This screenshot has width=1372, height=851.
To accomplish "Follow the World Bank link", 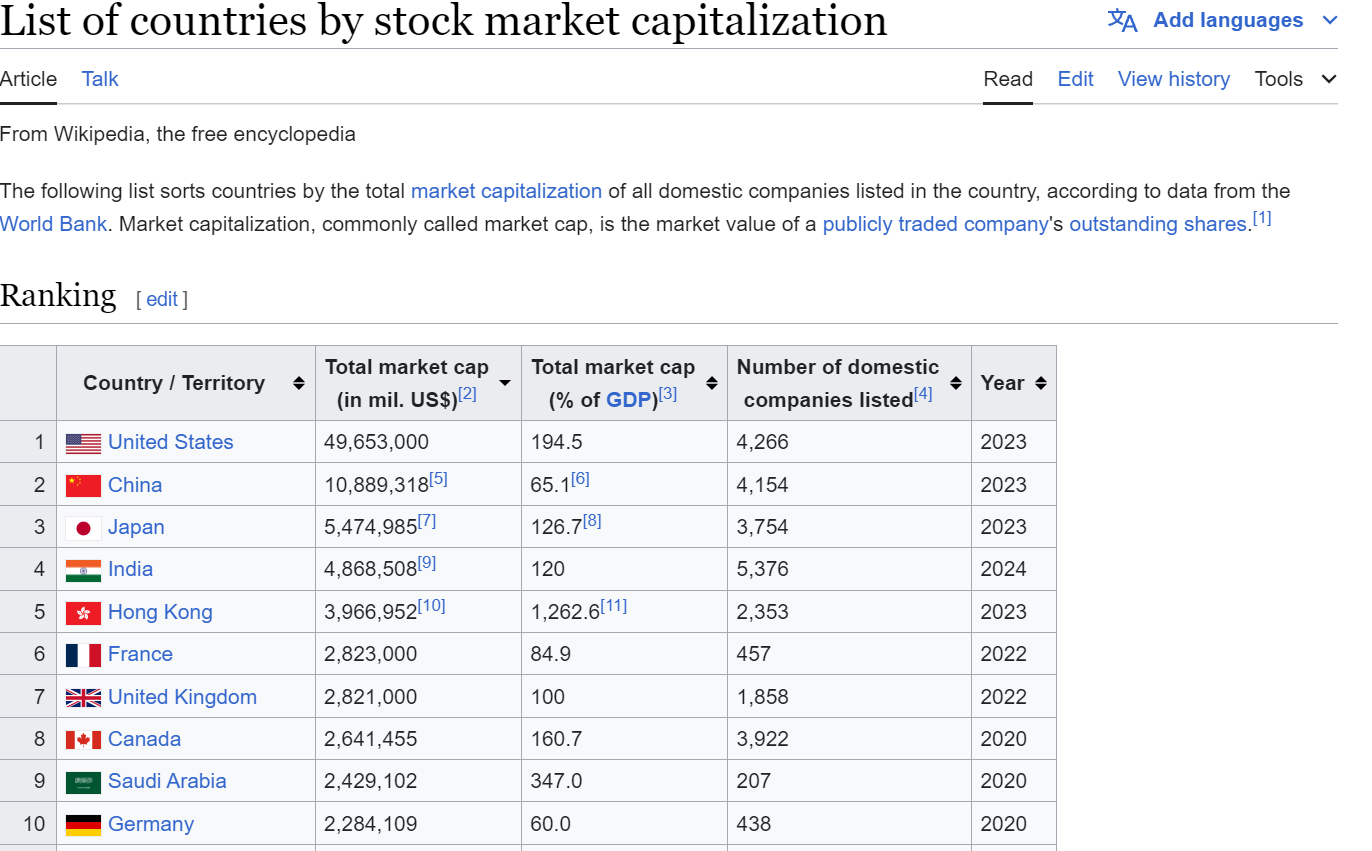I will point(53,224).
